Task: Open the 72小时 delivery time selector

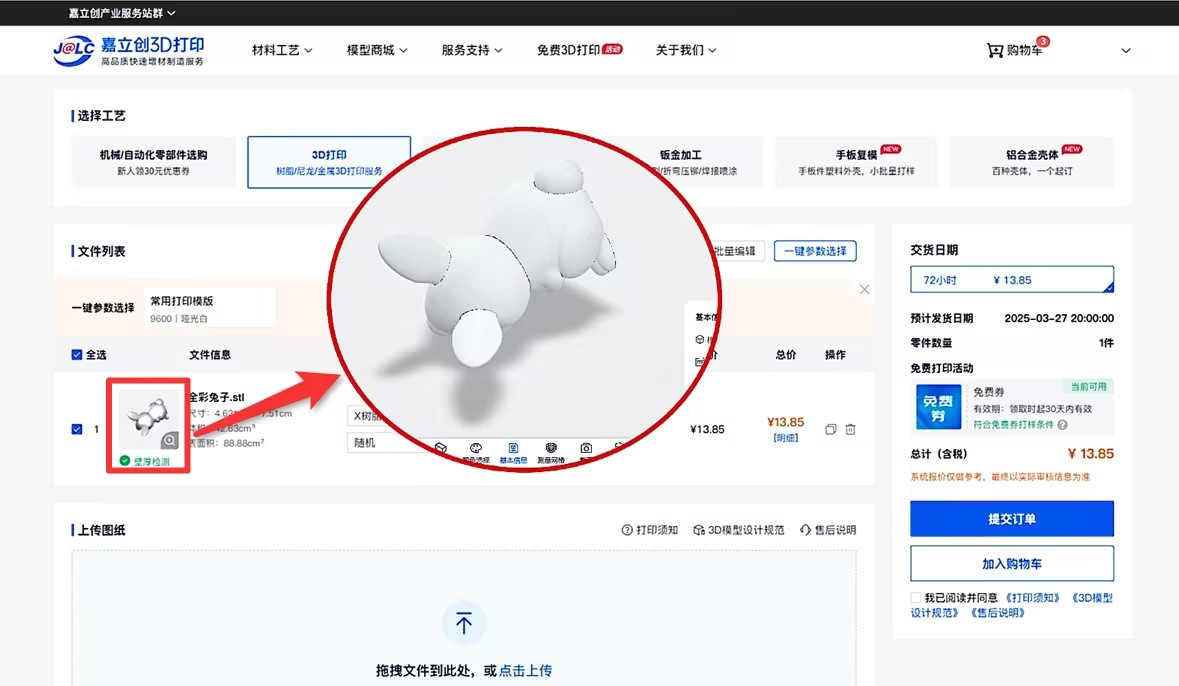Action: point(1011,280)
